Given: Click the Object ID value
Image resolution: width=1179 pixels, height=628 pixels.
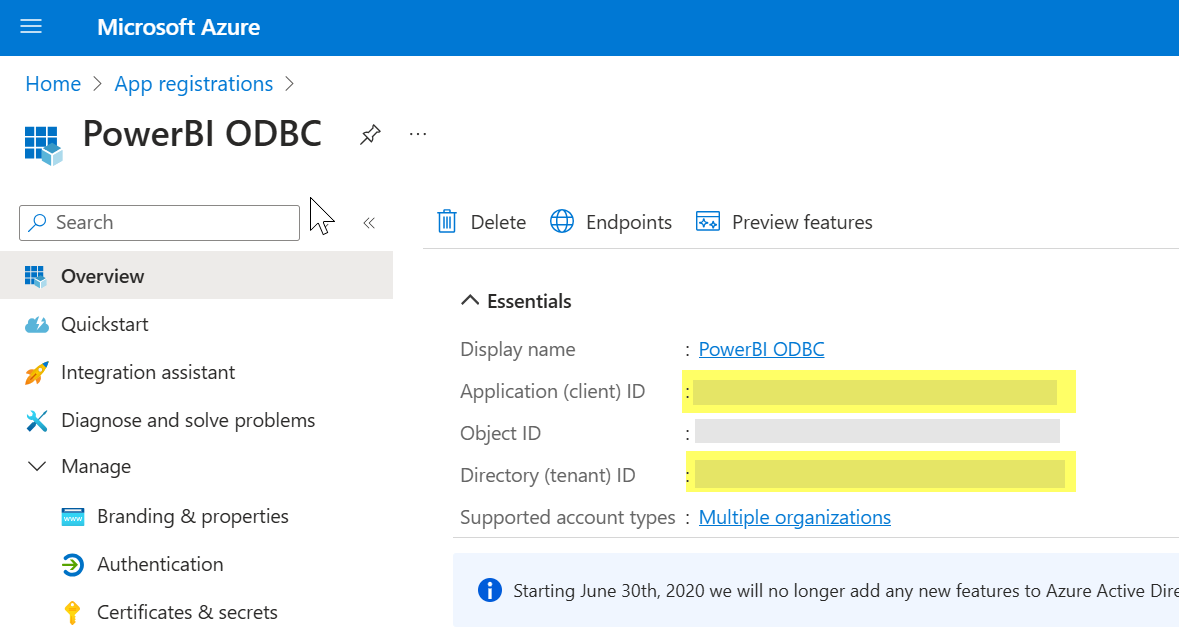Looking at the screenshot, I should point(877,431).
